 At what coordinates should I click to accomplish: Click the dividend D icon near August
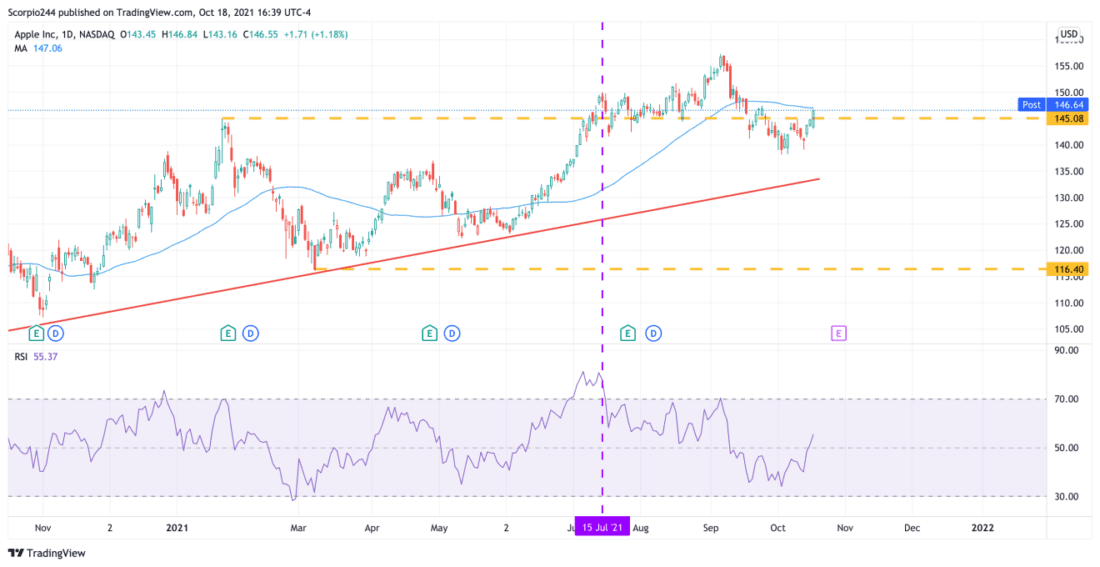tap(654, 333)
